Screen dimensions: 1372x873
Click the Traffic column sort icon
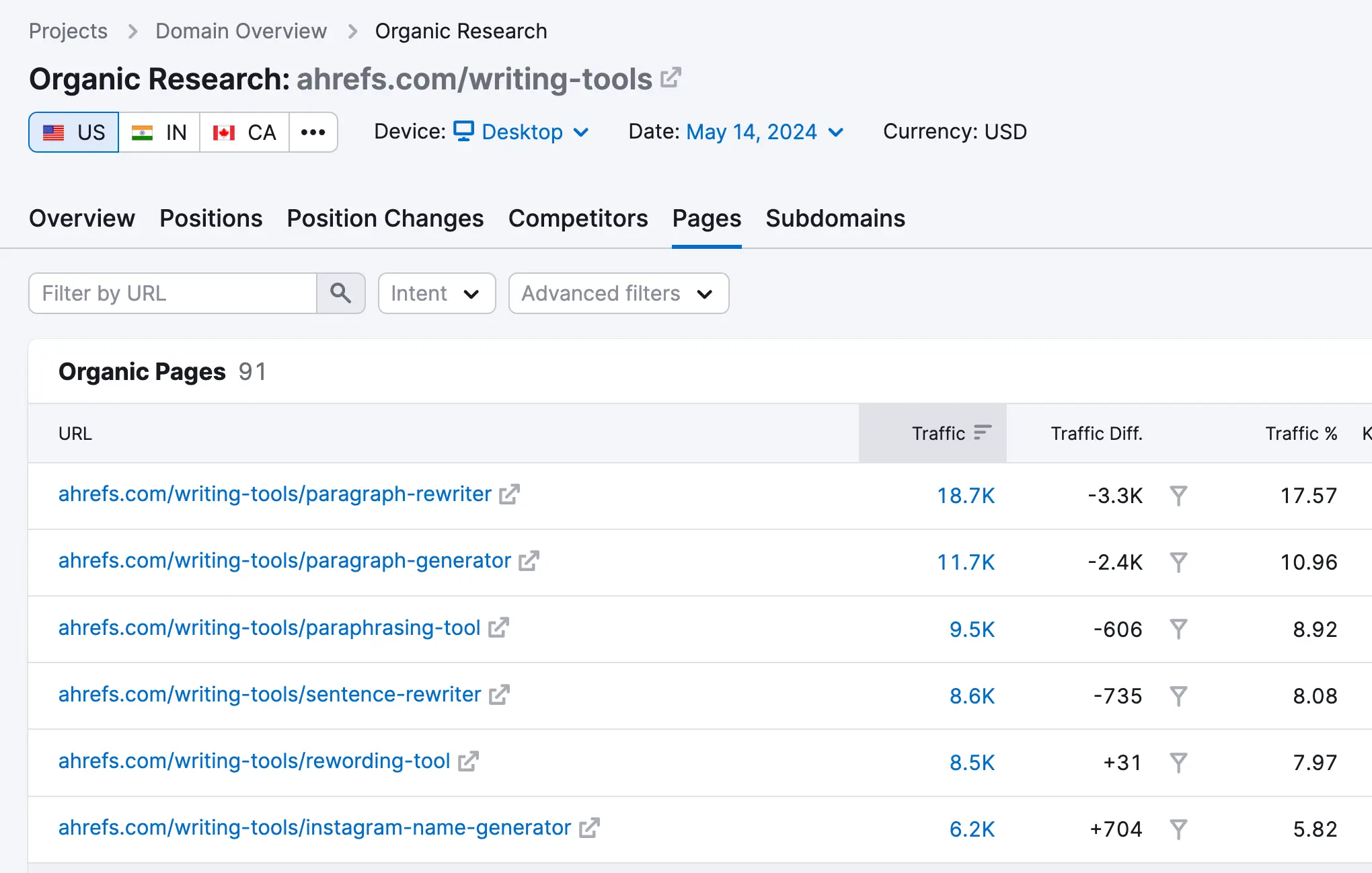click(x=983, y=432)
